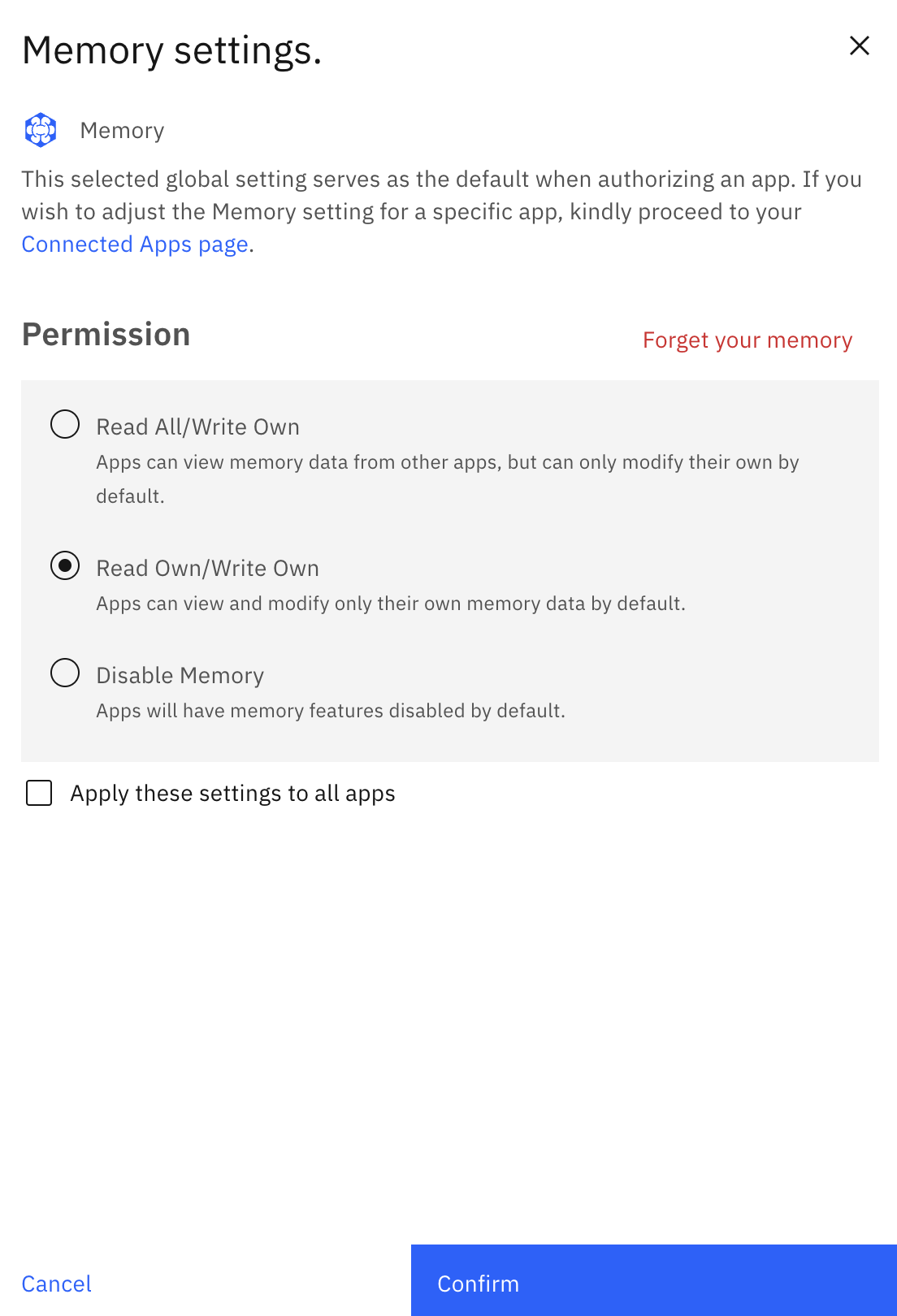
Task: Click the Read All/Write Own label text
Action: point(197,426)
